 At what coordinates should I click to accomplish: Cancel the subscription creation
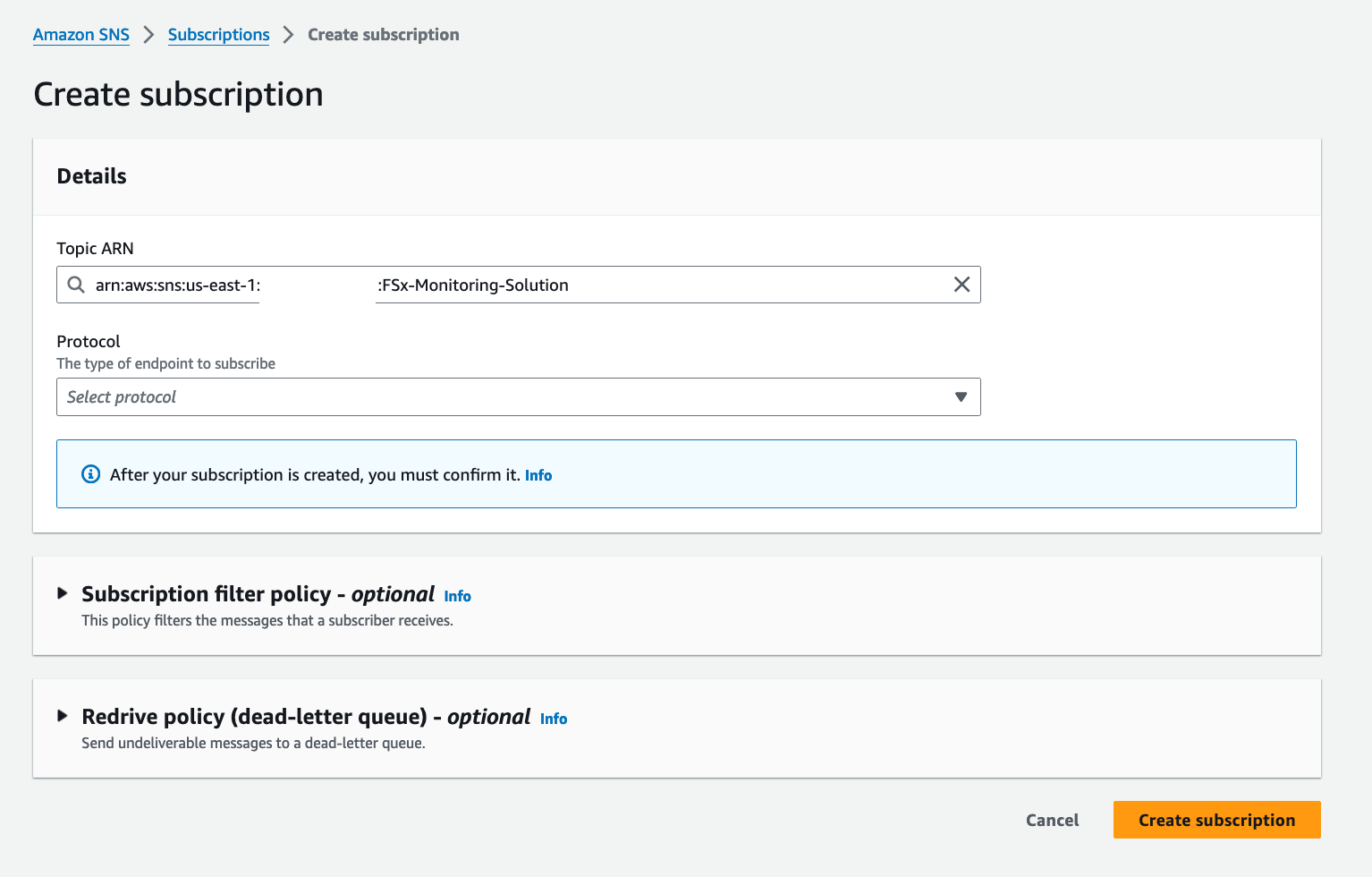[1052, 820]
